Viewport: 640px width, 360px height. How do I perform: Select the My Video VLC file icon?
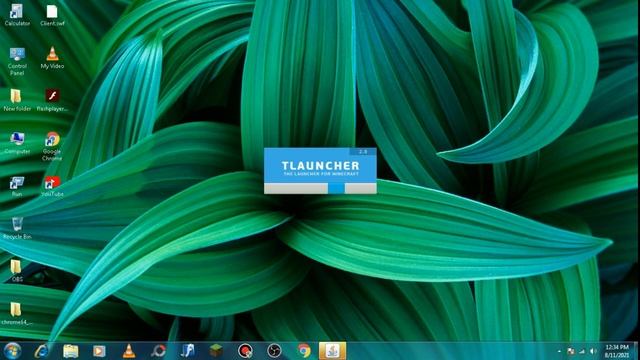pyautogui.click(x=52, y=58)
